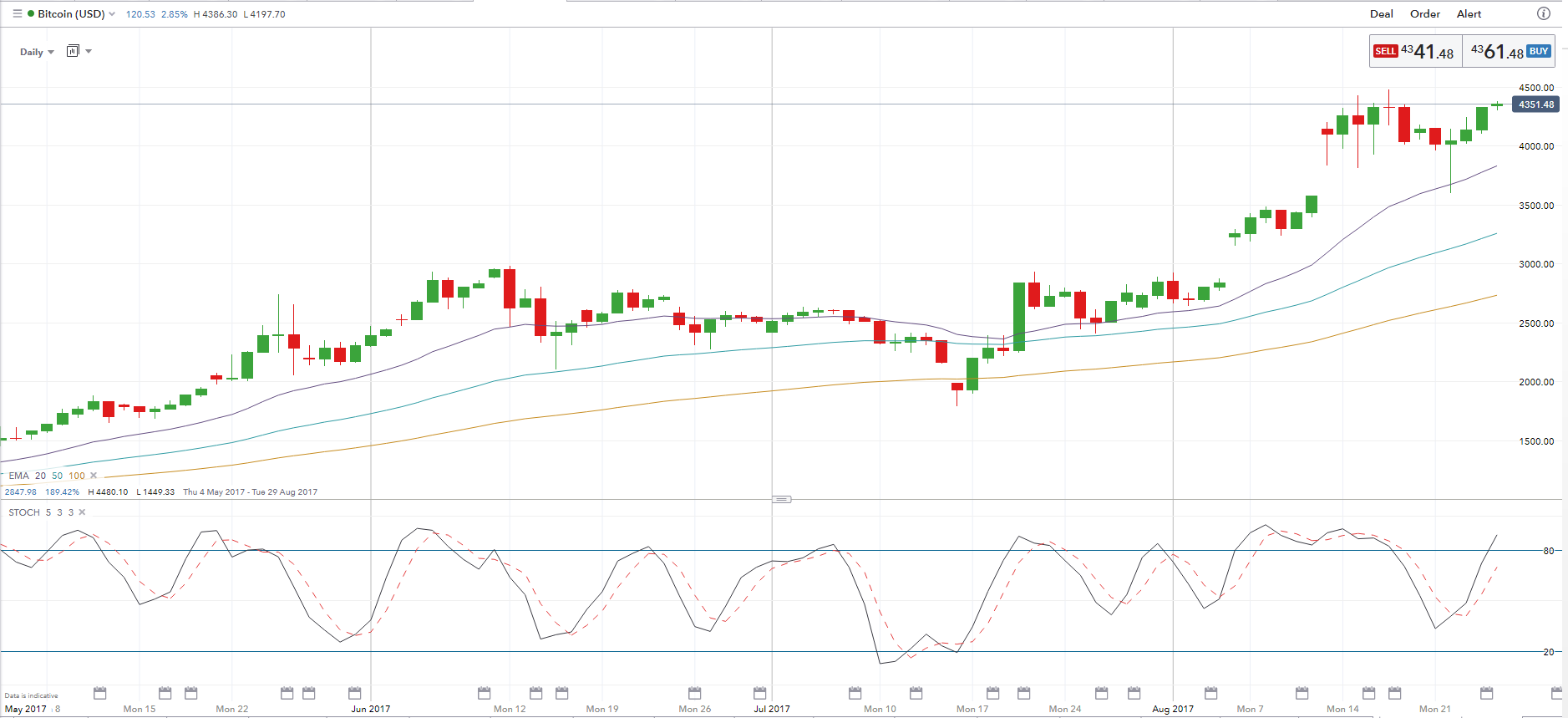This screenshot has height=718, width=1568.
Task: Open the hamburger menu beside Bitcoin (USD)
Action: (x=17, y=14)
